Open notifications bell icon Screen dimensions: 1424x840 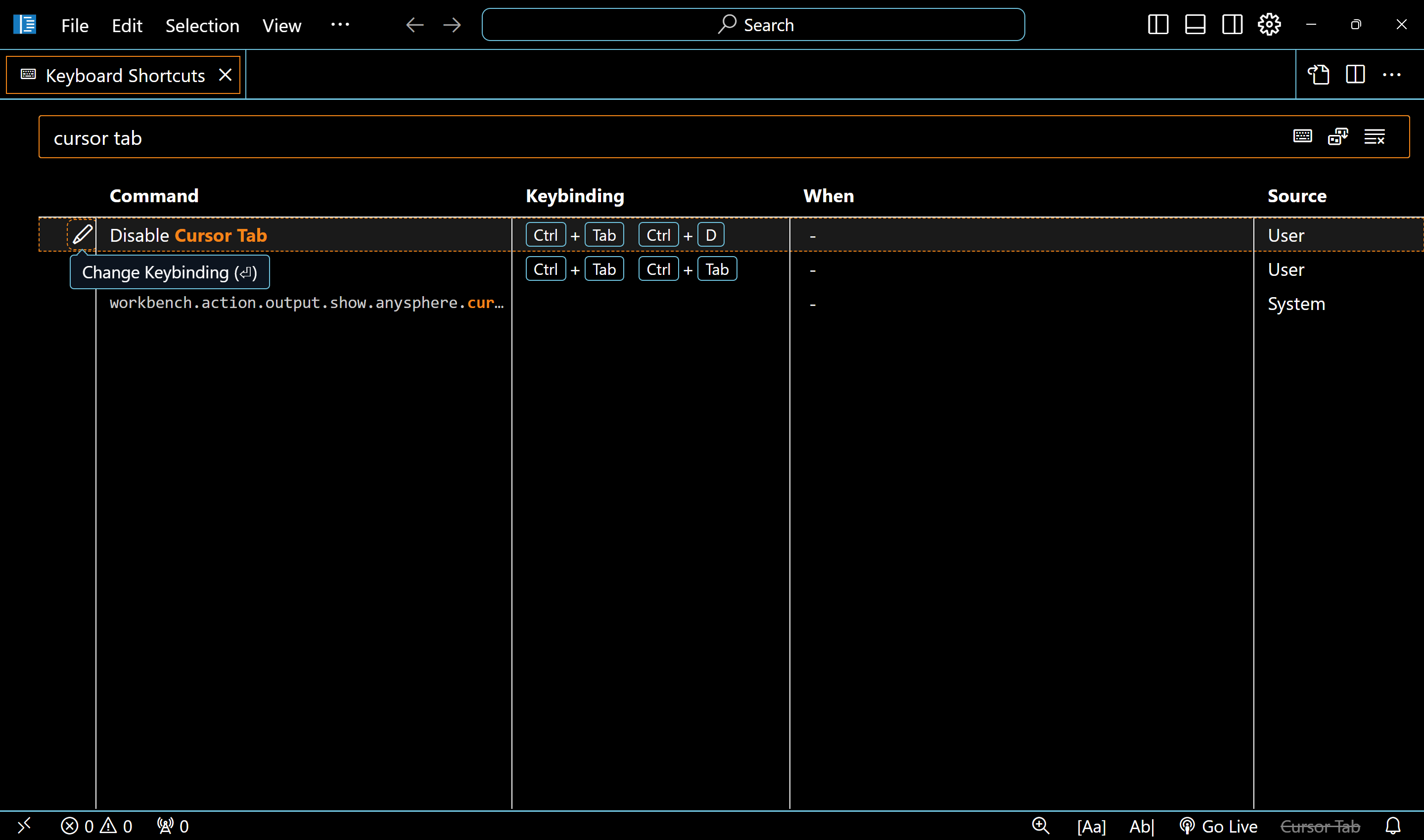click(x=1393, y=826)
